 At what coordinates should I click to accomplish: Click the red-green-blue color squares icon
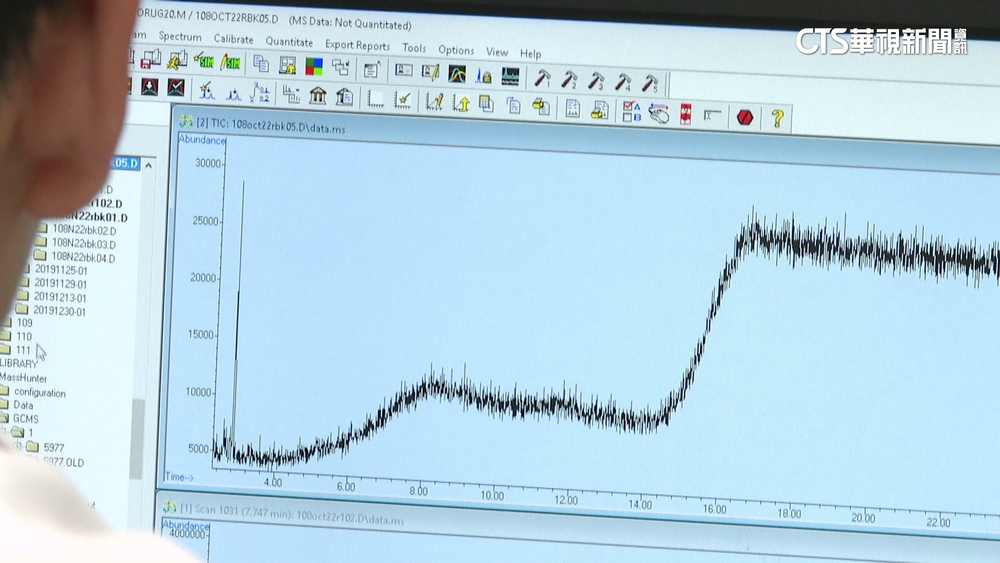point(314,66)
